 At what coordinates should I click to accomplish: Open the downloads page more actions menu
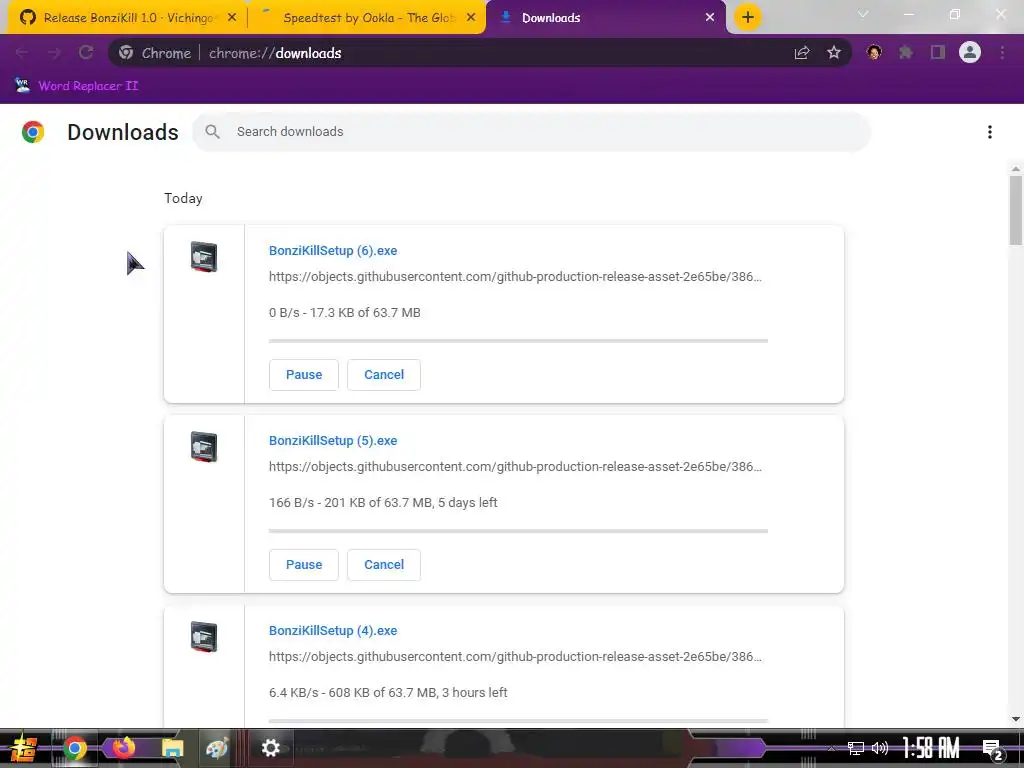990,132
